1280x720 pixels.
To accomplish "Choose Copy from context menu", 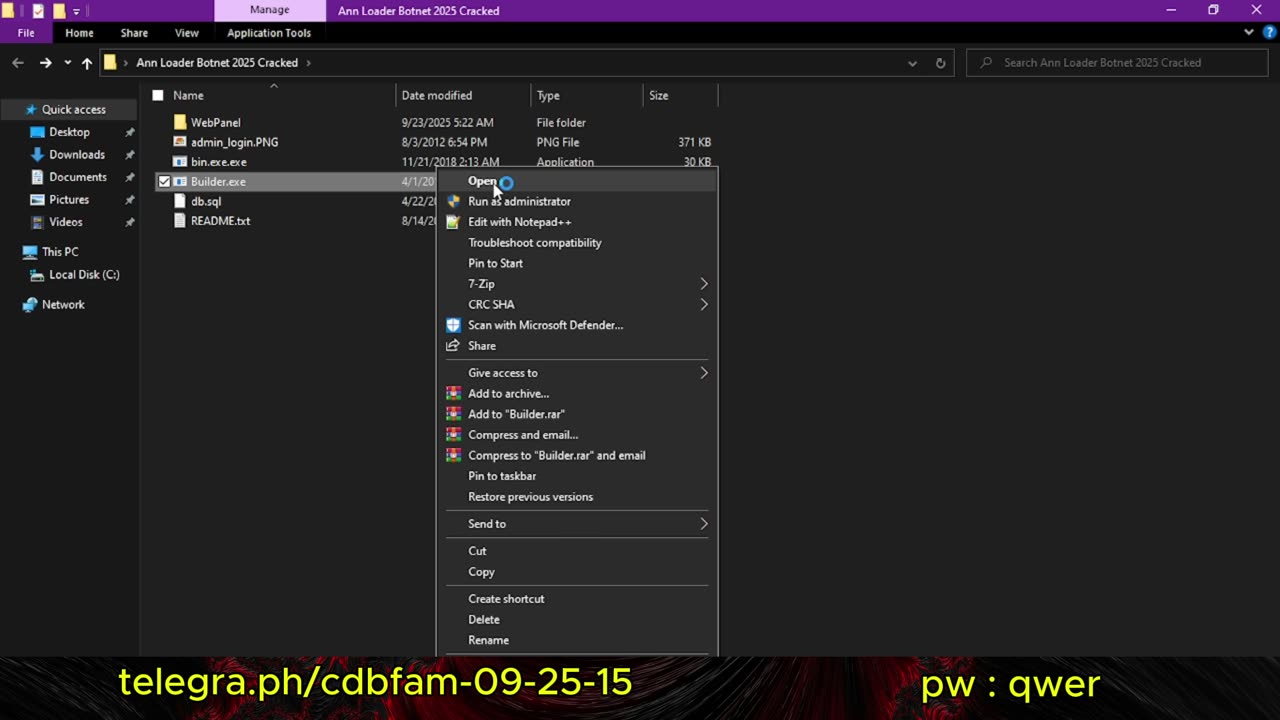I will click(577, 572).
